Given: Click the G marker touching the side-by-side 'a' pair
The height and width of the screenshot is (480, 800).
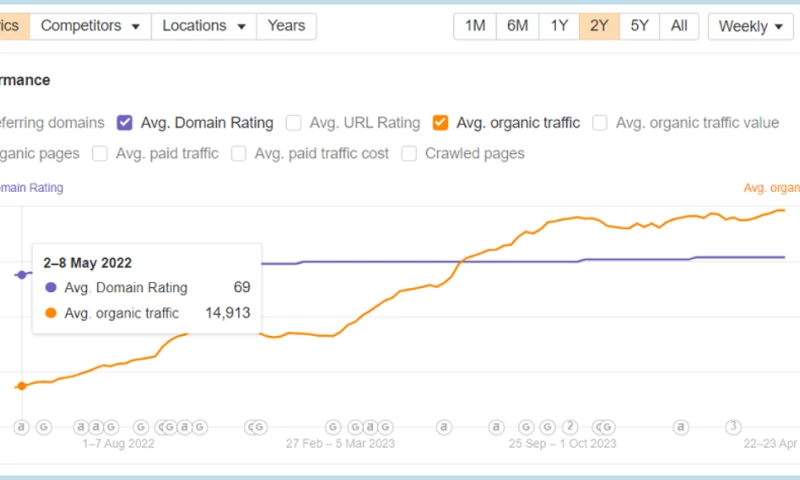Looking at the screenshot, I should pos(111,426).
